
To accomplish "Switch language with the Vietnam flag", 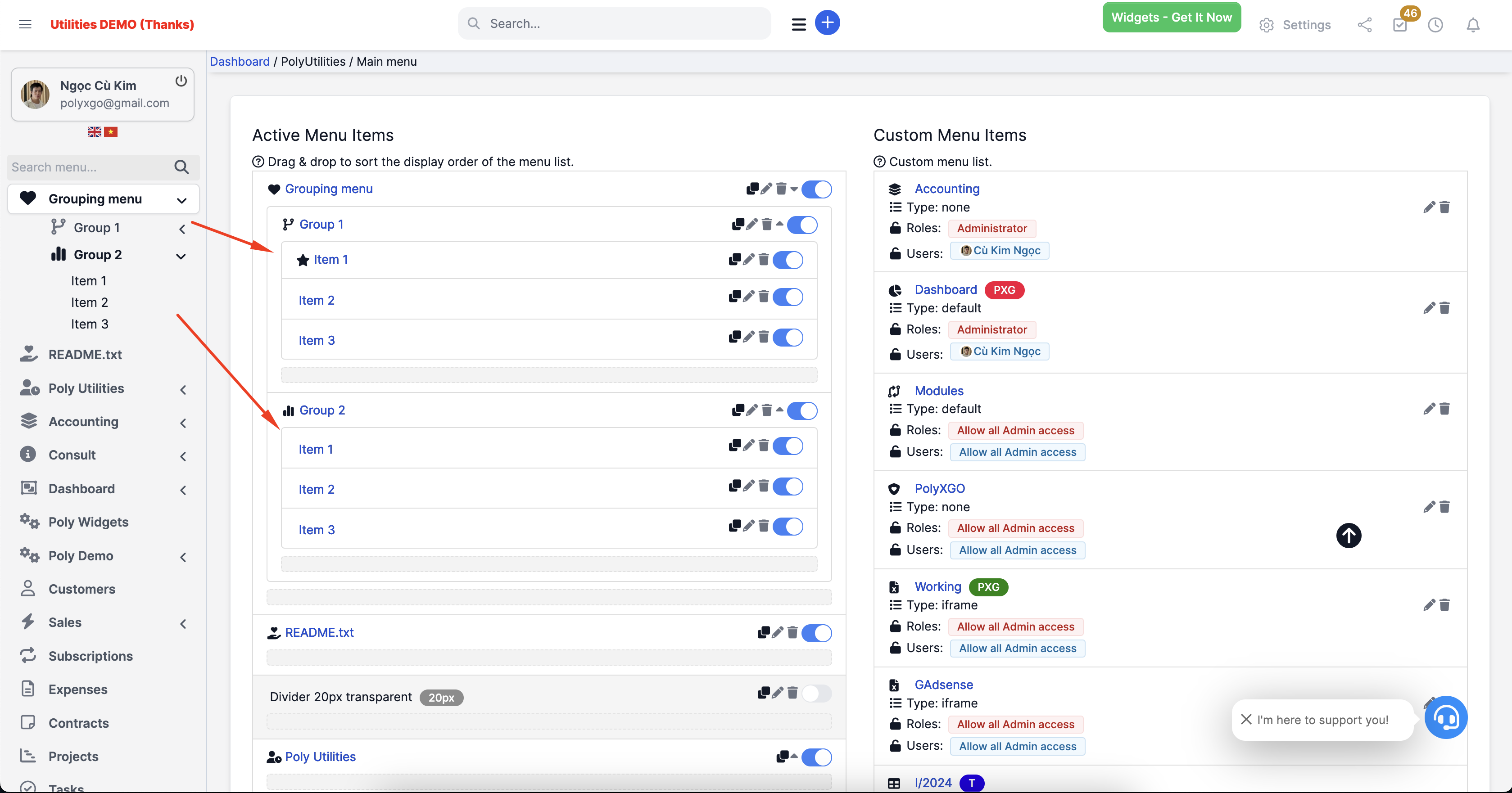I will [112, 131].
